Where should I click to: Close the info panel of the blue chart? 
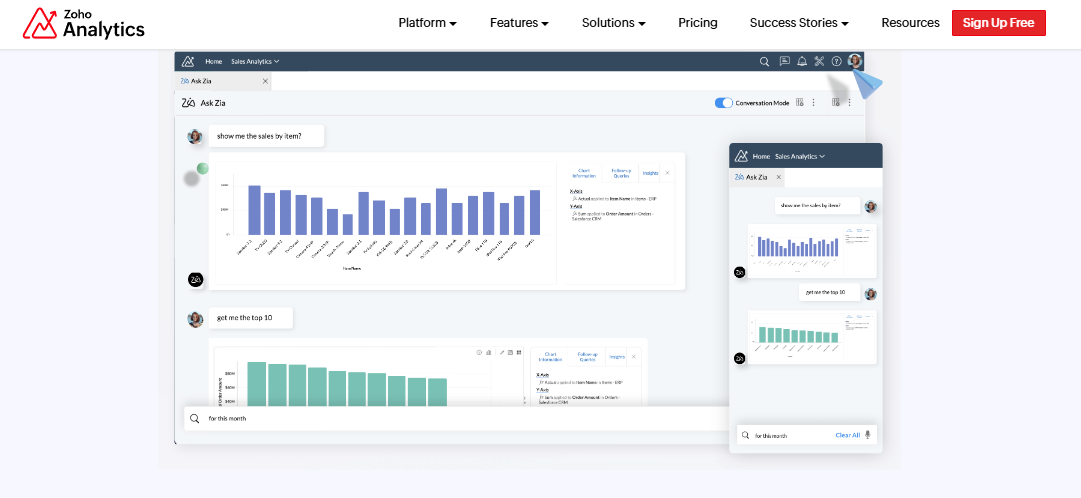click(x=667, y=173)
